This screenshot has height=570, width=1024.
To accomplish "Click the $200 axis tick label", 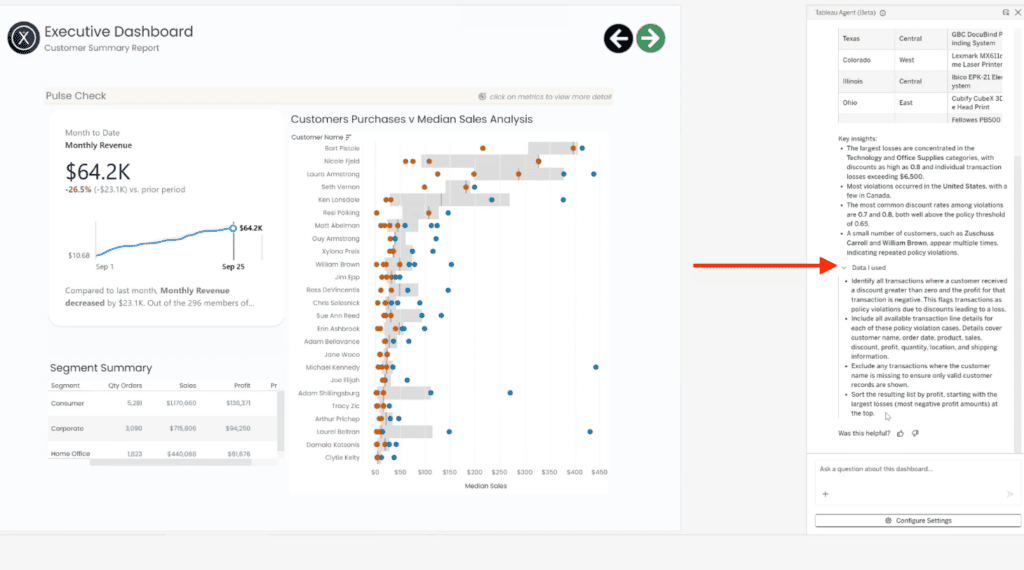I will pyautogui.click(x=475, y=472).
